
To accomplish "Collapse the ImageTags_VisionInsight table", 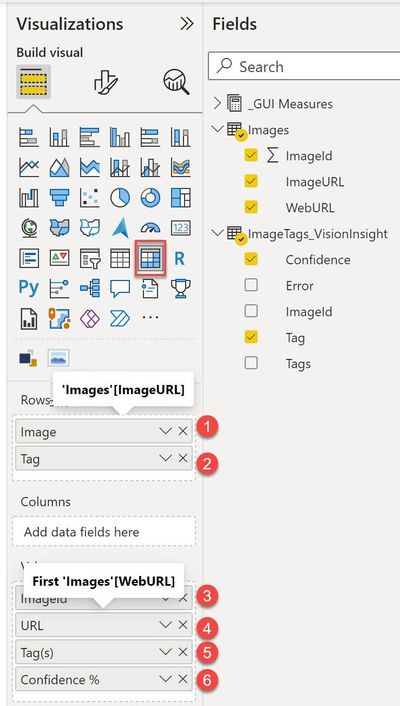I will (x=218, y=233).
